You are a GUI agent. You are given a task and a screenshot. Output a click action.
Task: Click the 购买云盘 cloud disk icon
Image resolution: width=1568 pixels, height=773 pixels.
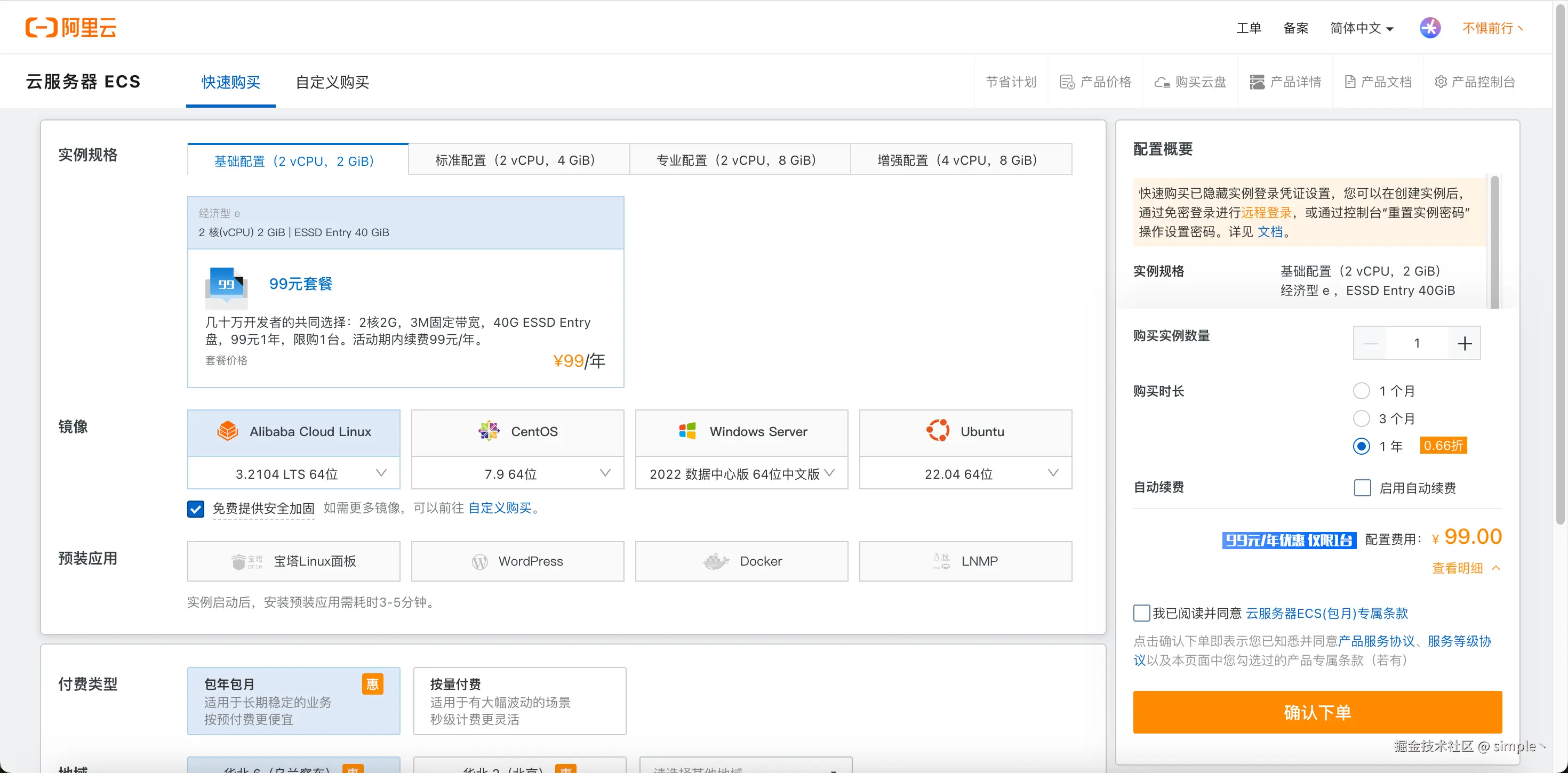(x=1162, y=82)
